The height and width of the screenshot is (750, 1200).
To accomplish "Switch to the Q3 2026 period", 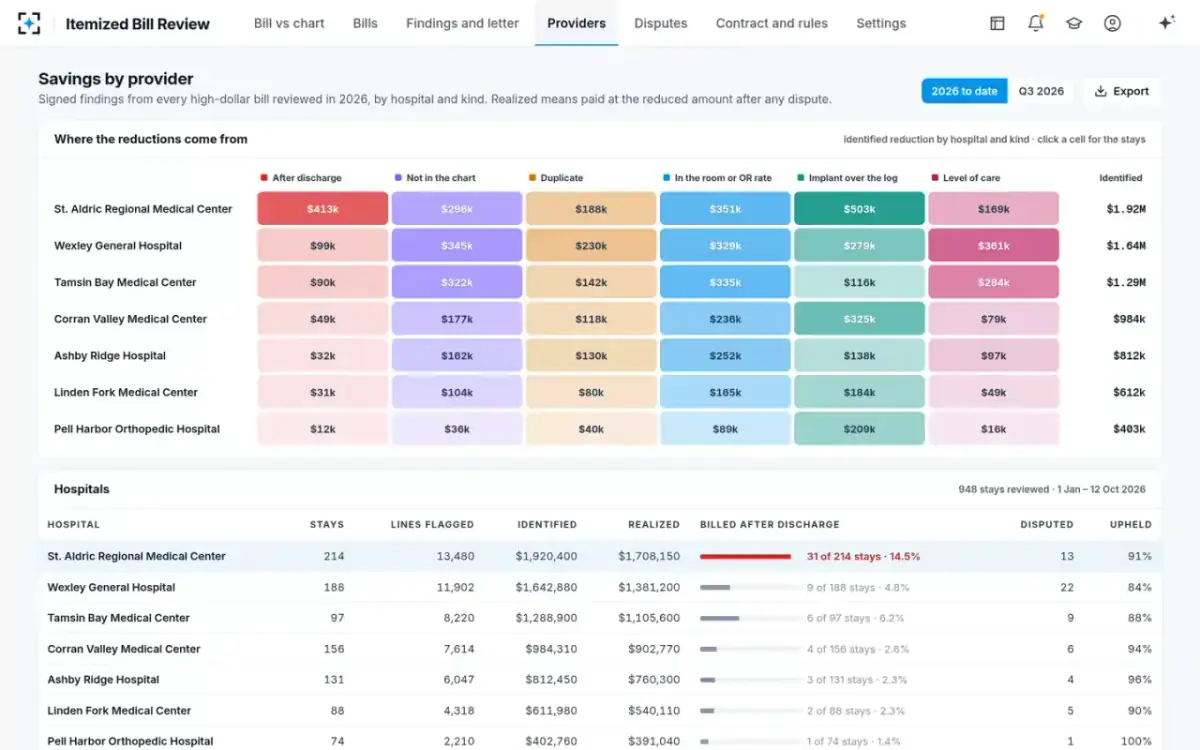I will point(1041,91).
